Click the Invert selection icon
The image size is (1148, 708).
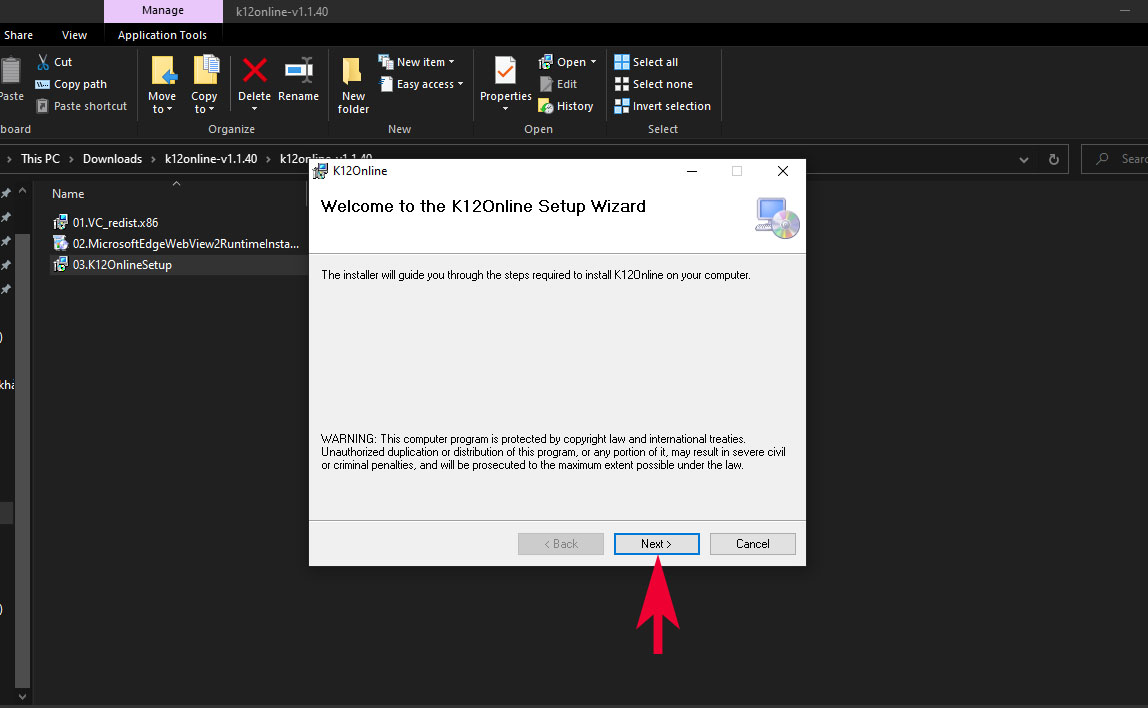[622, 106]
